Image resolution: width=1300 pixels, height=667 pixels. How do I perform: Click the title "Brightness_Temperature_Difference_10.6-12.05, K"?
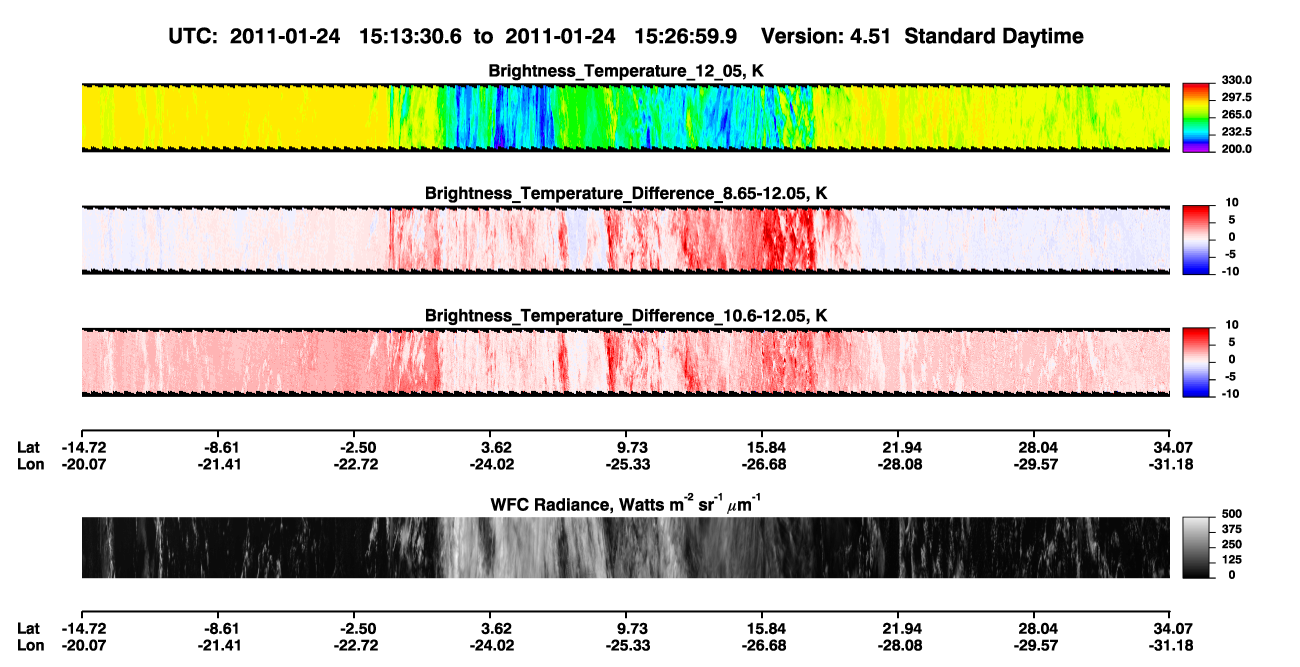pyautogui.click(x=626, y=315)
